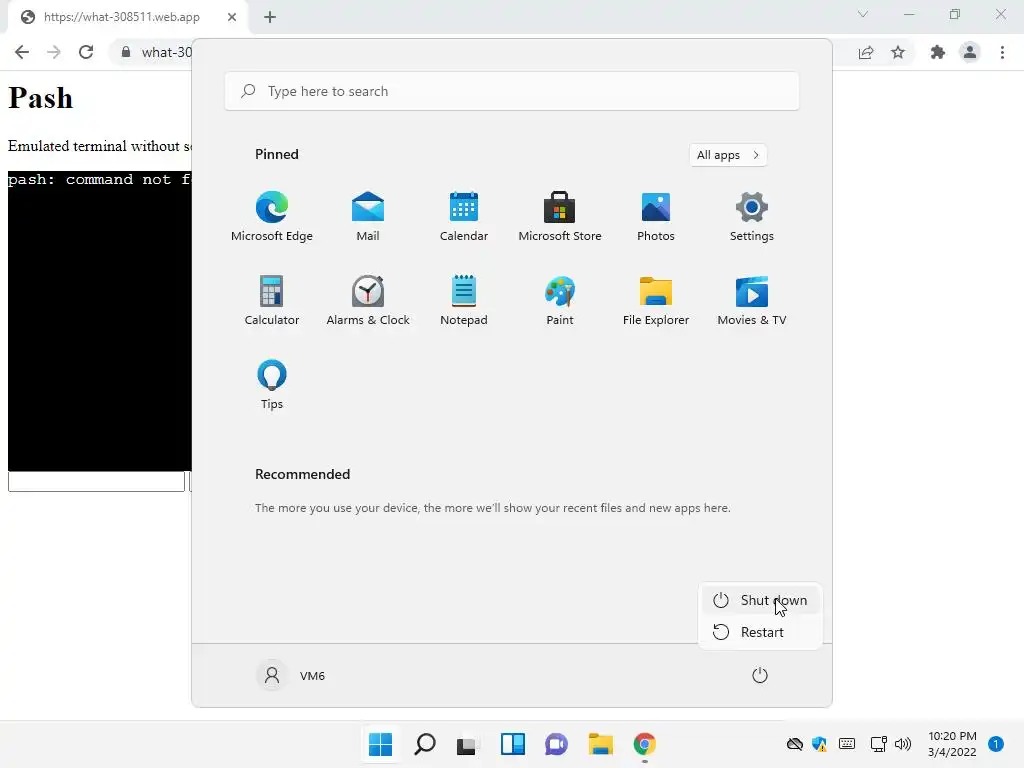Expand the Chrome tab search chevron
Screen dimensions: 1024x768
coord(863,14)
